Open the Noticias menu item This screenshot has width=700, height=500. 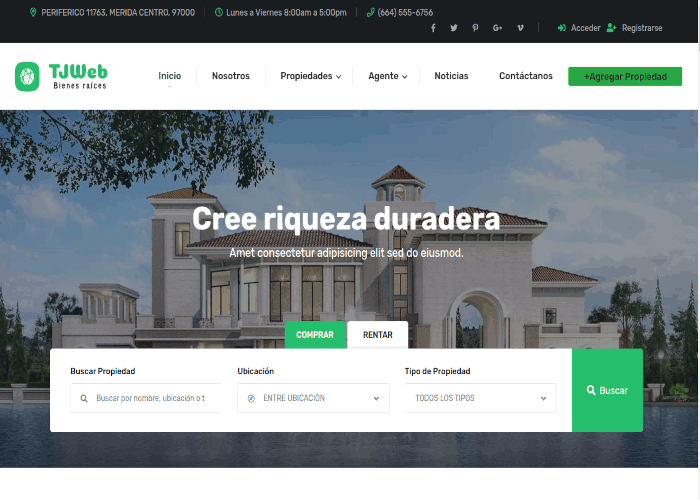451,76
